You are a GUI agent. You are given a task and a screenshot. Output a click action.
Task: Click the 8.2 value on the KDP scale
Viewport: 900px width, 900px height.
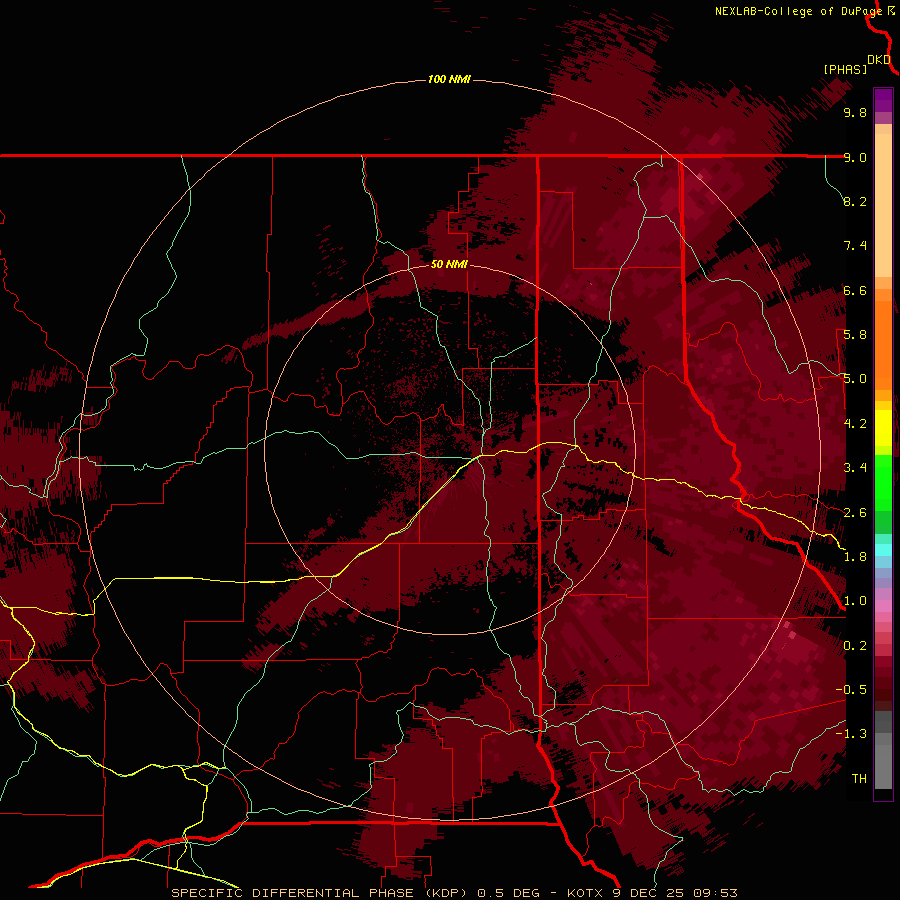coord(855,201)
